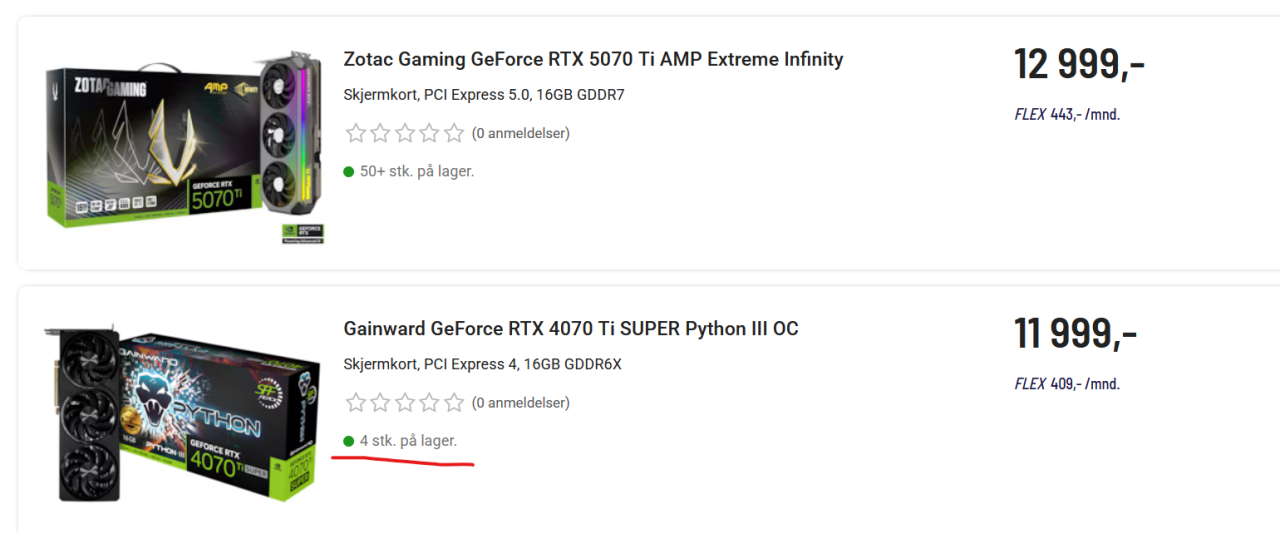
Task: Click the first rating star for Zotac 5070 Ti
Action: (x=355, y=133)
